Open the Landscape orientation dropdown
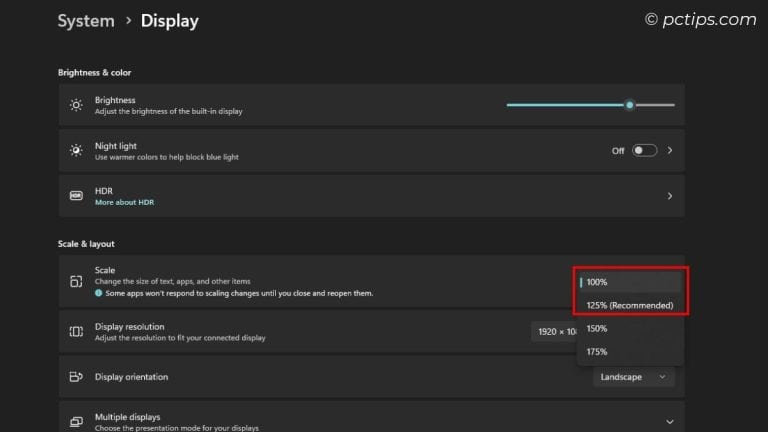 (634, 377)
